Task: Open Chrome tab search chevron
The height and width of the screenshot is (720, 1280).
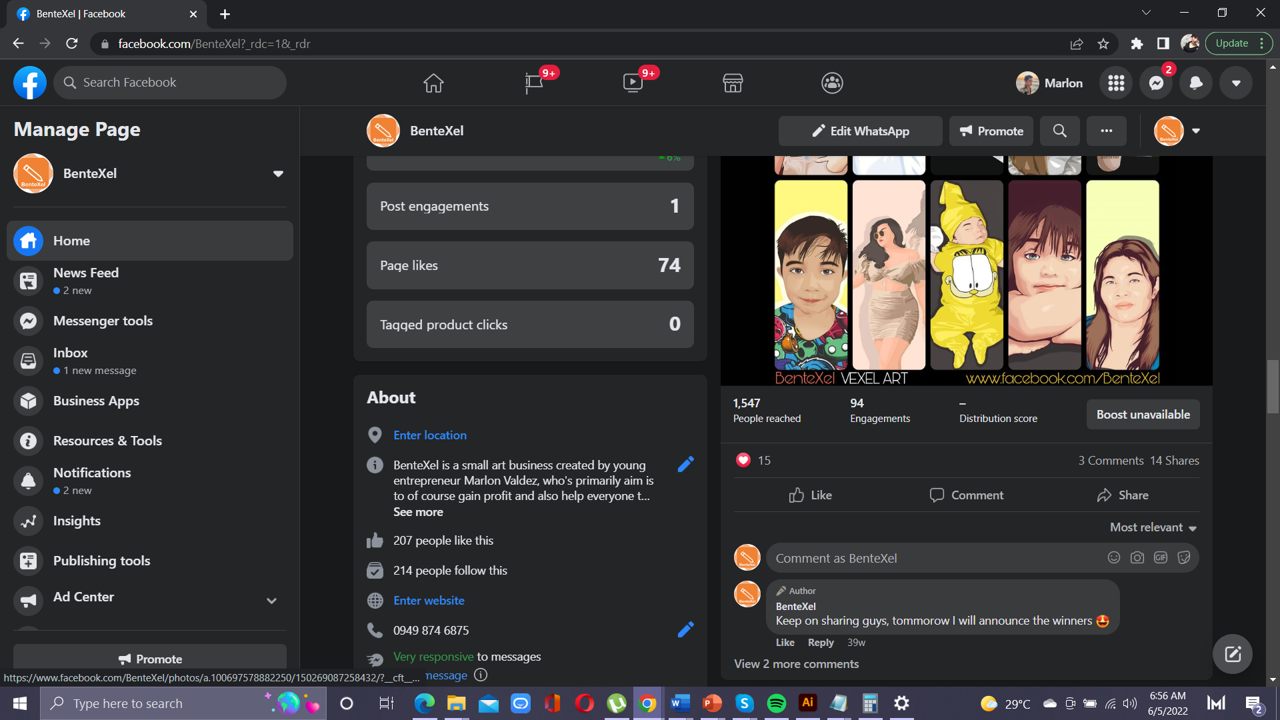Action: (x=1146, y=13)
